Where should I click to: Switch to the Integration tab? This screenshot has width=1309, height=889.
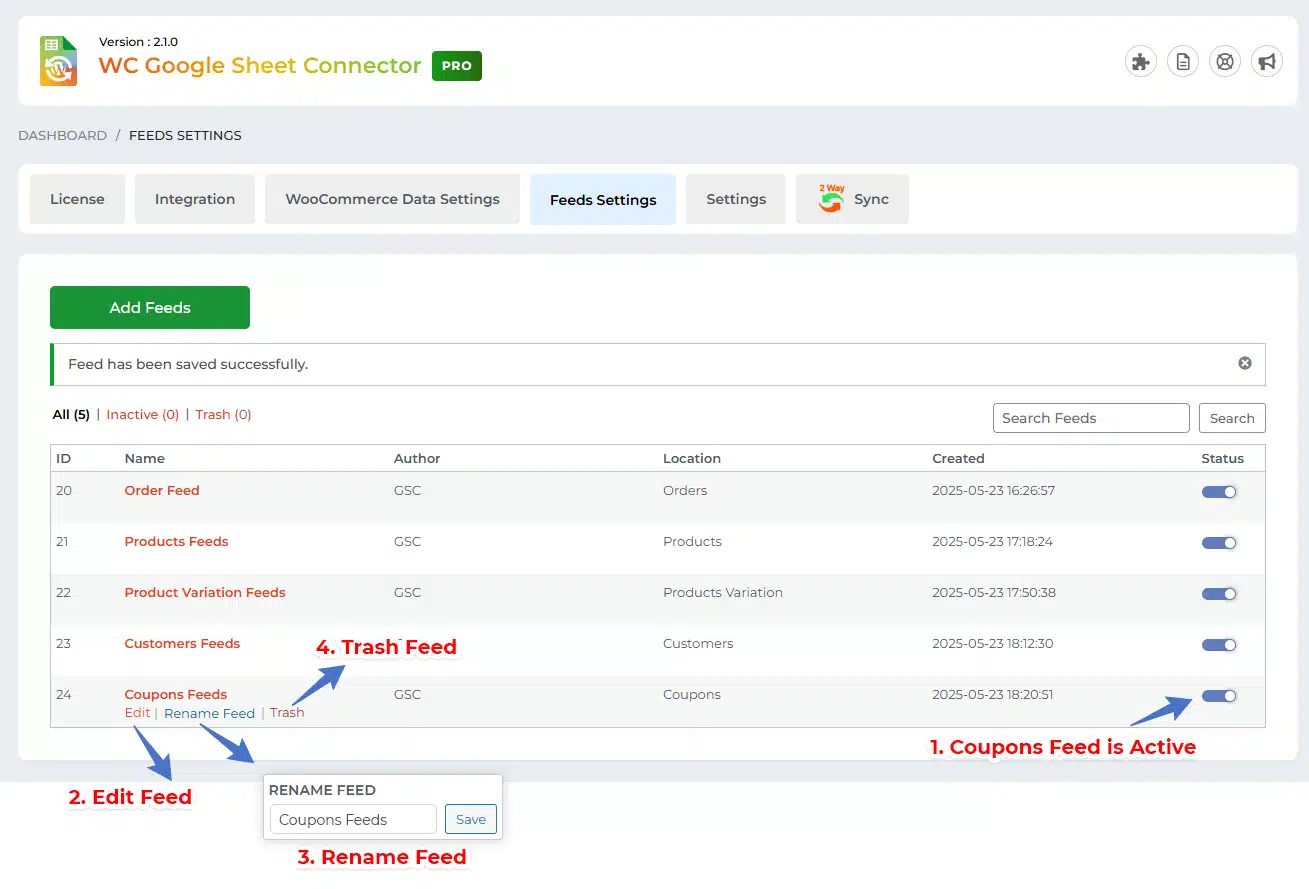point(195,199)
